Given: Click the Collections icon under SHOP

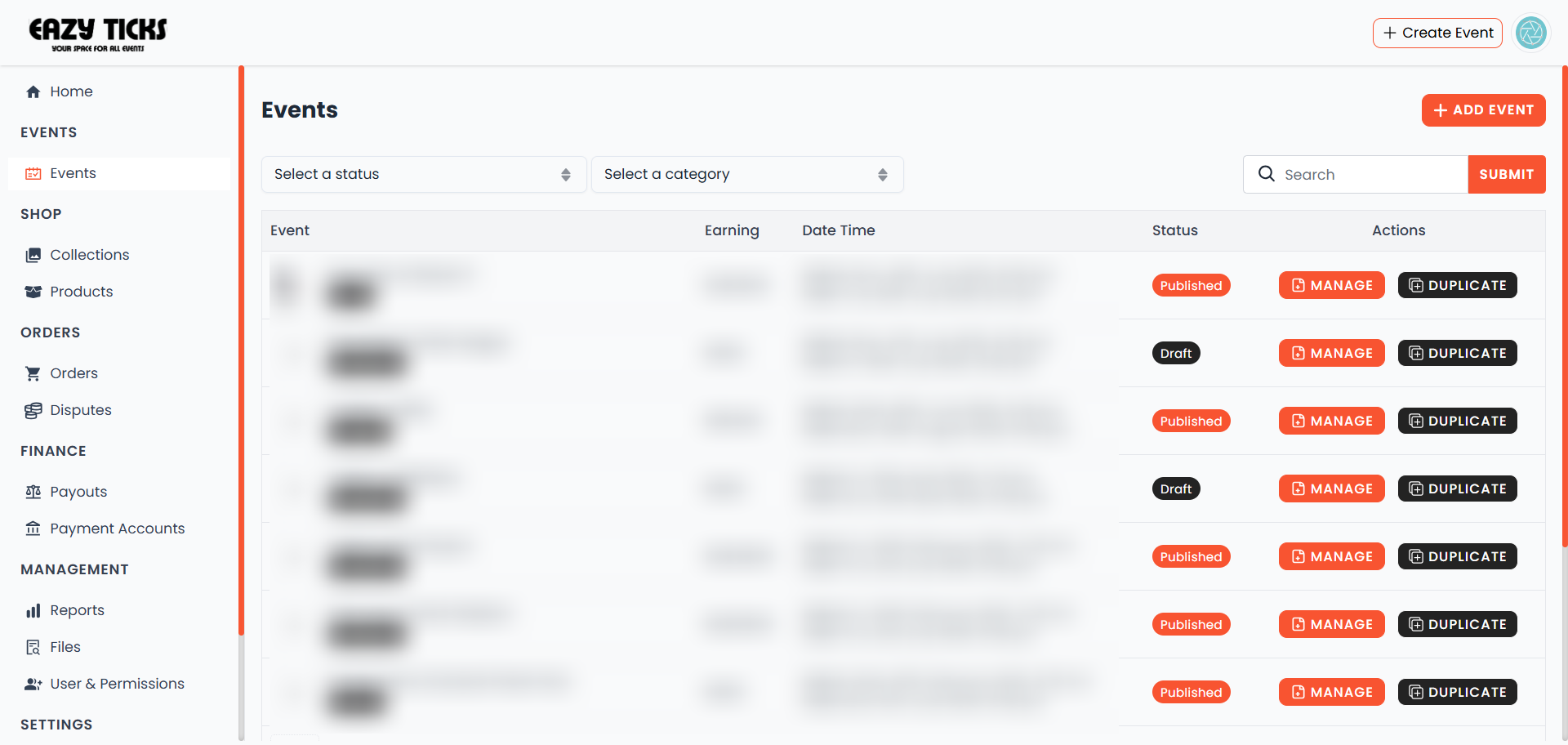Looking at the screenshot, I should pyautogui.click(x=33, y=254).
